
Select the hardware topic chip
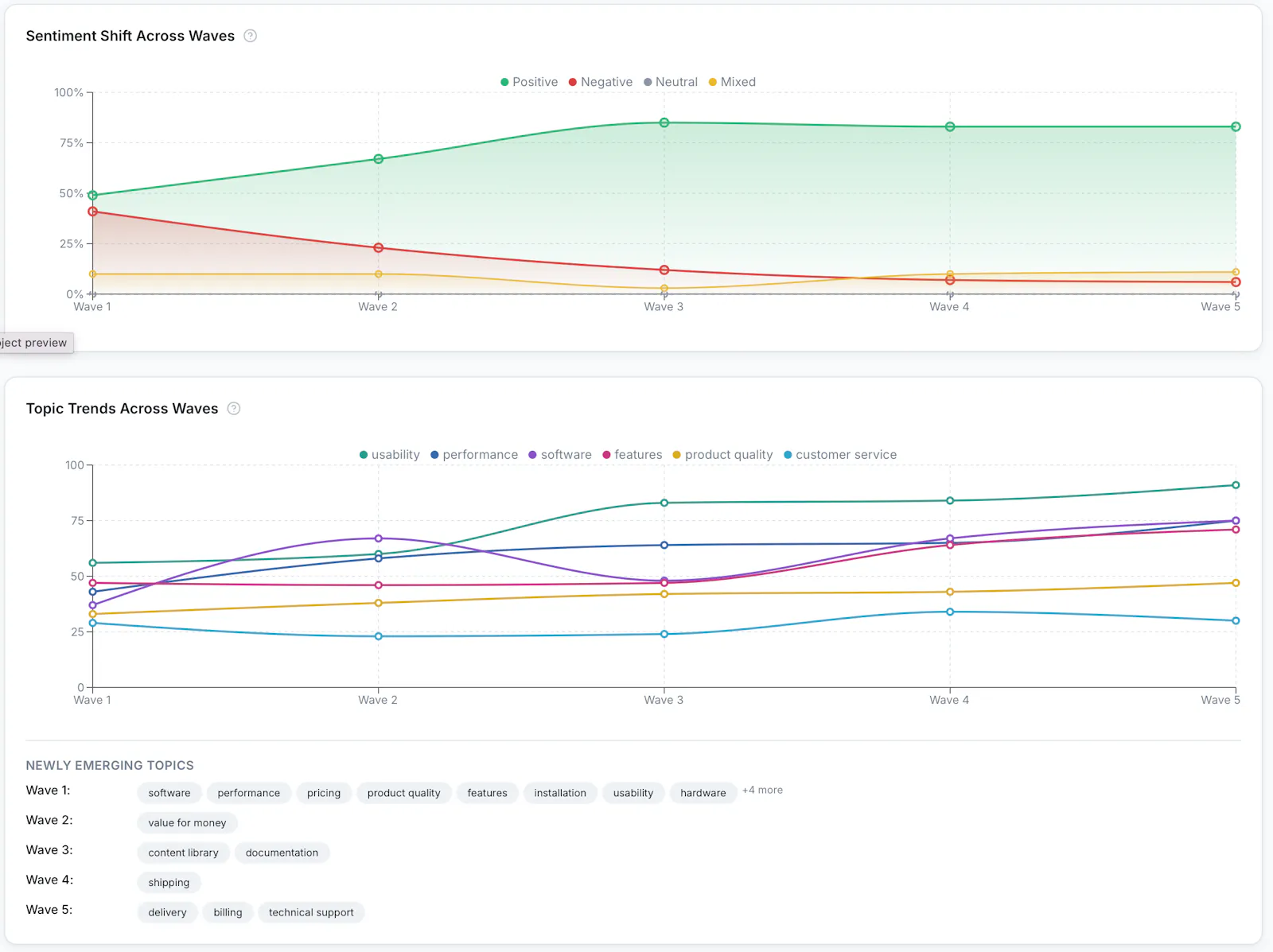pos(703,793)
